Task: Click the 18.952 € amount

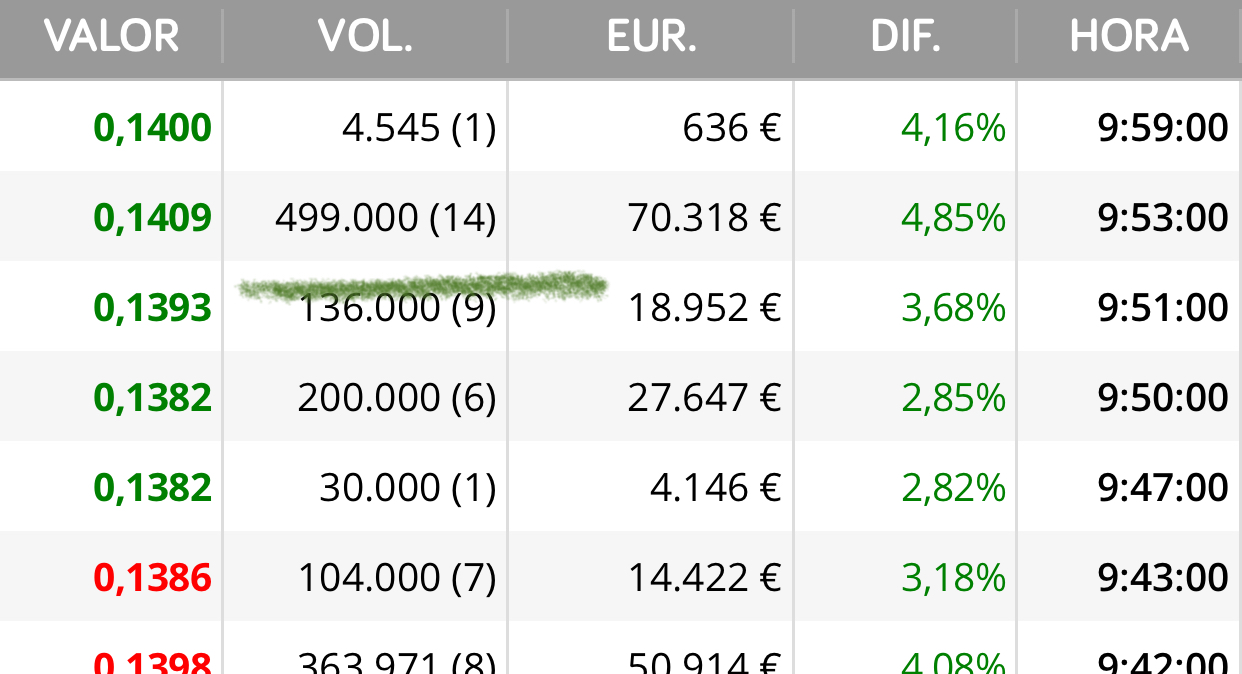Action: [704, 308]
